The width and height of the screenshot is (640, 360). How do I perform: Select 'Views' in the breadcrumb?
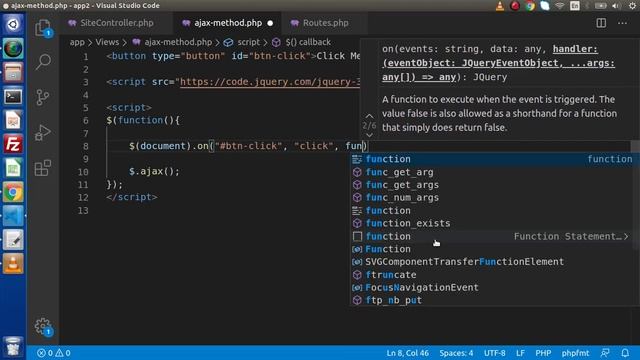(107, 42)
